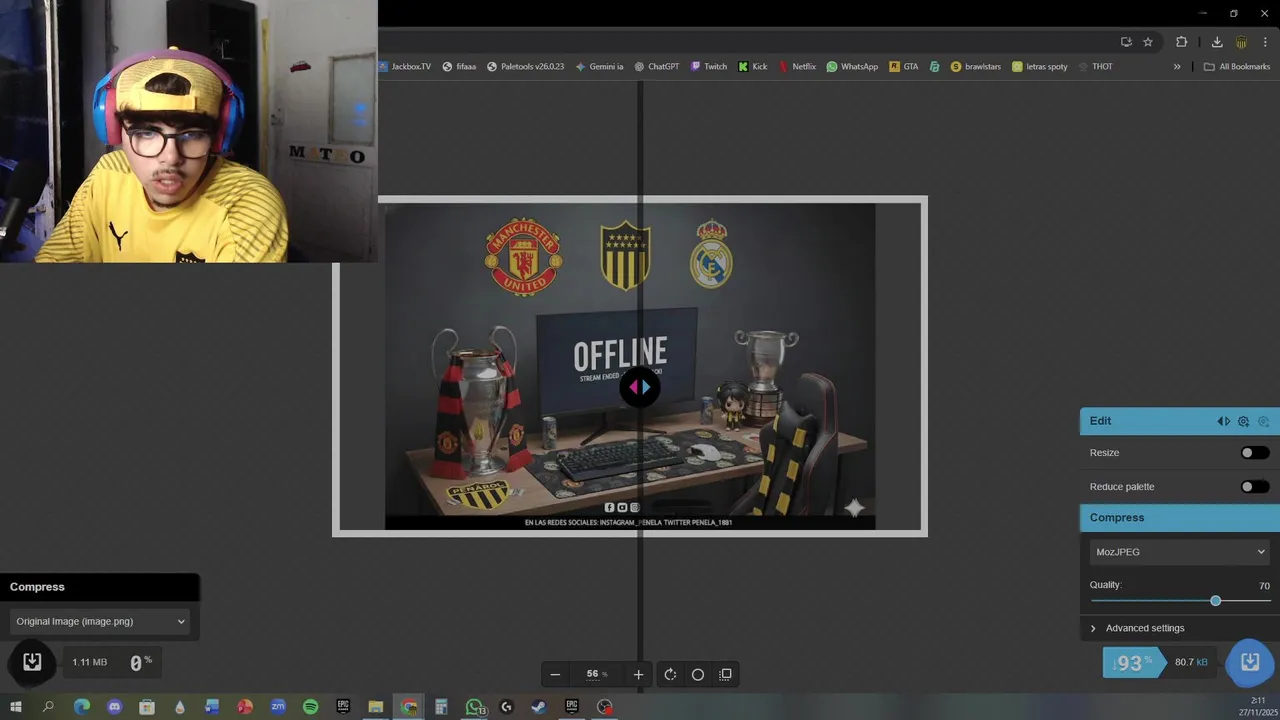Show more bookmarks with the double chevron
This screenshot has width=1280, height=720.
(x=1177, y=67)
